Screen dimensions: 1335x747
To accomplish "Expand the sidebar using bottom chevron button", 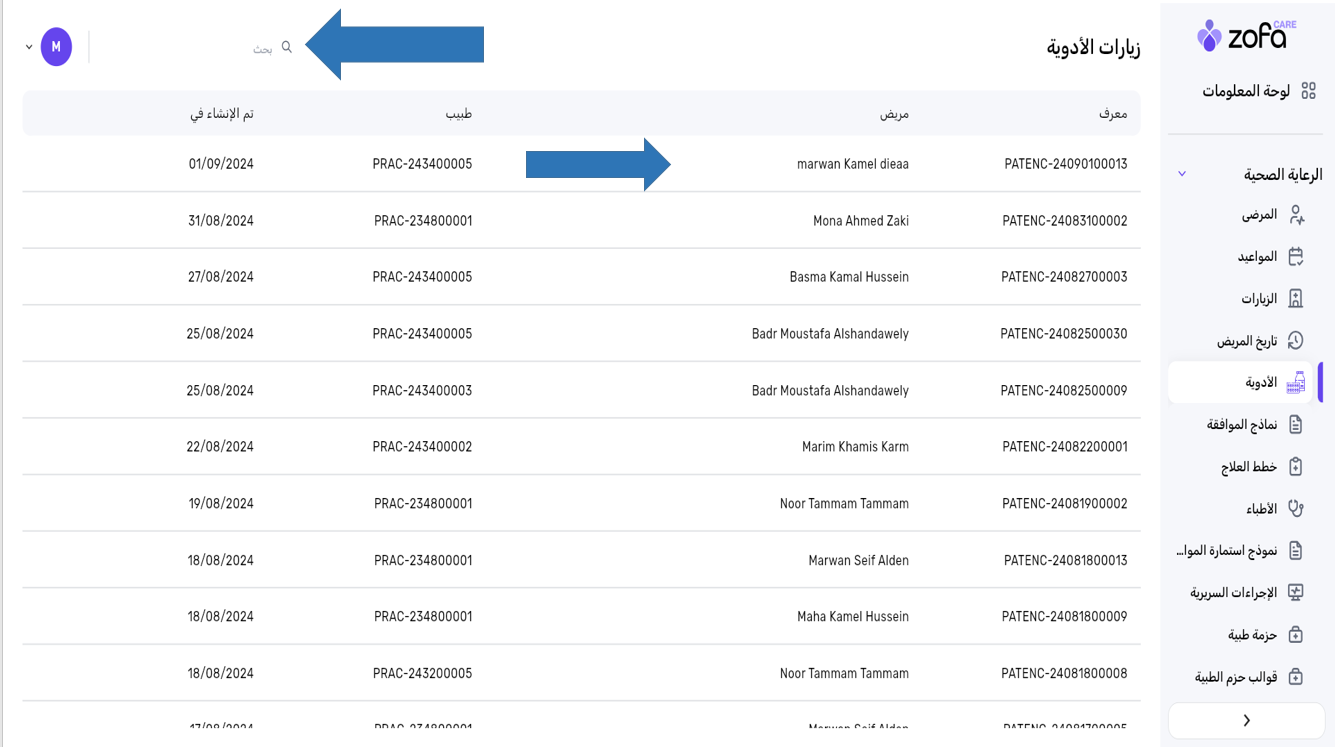I will pyautogui.click(x=1246, y=720).
